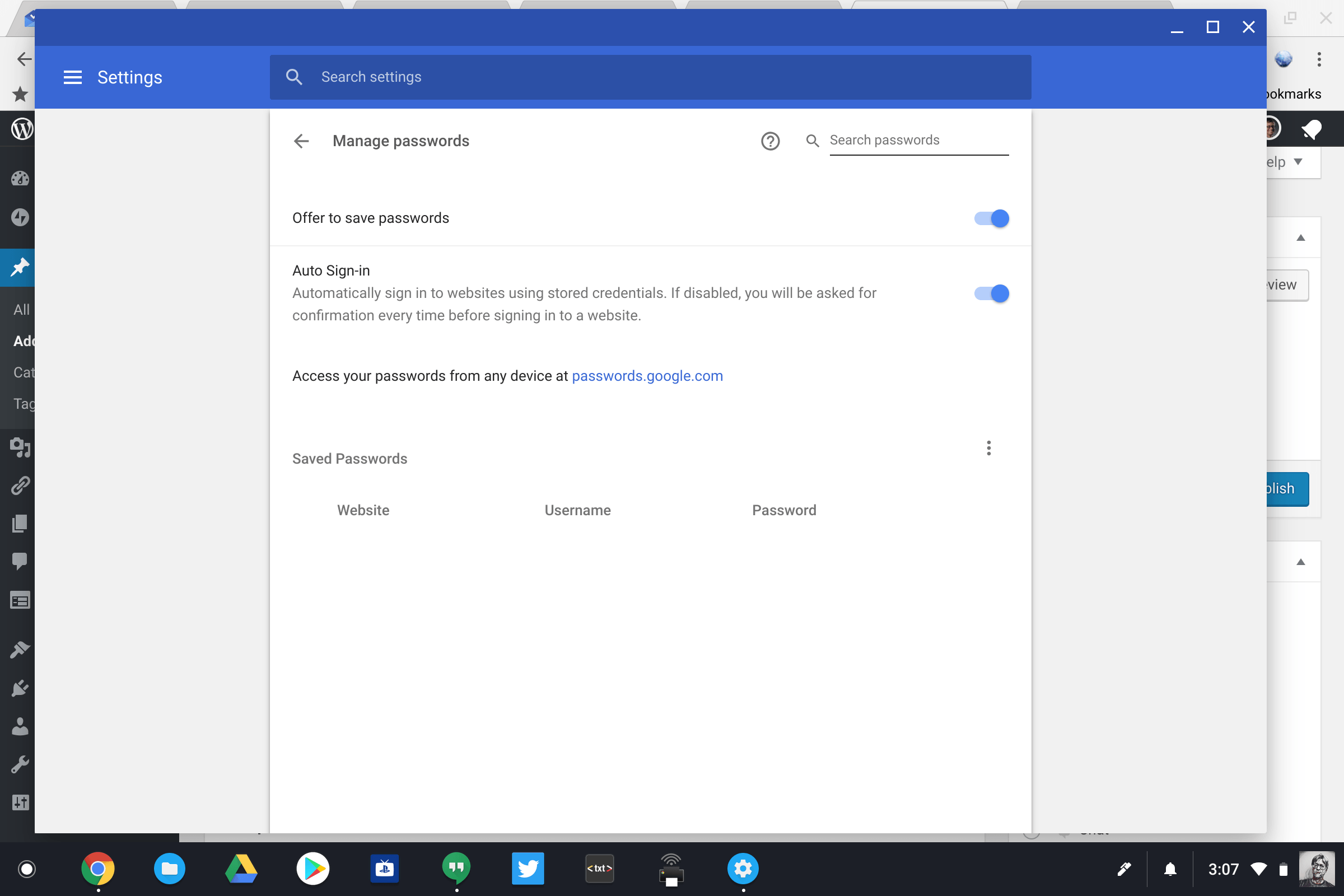Click the Website column header
The height and width of the screenshot is (896, 1344).
[x=363, y=510]
